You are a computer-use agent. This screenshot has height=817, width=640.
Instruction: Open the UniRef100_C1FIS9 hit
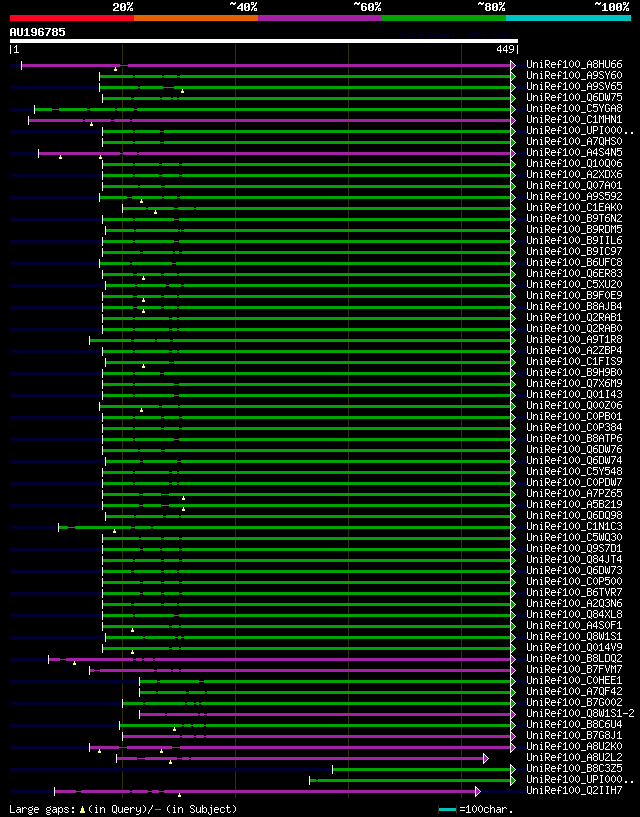coord(574,361)
